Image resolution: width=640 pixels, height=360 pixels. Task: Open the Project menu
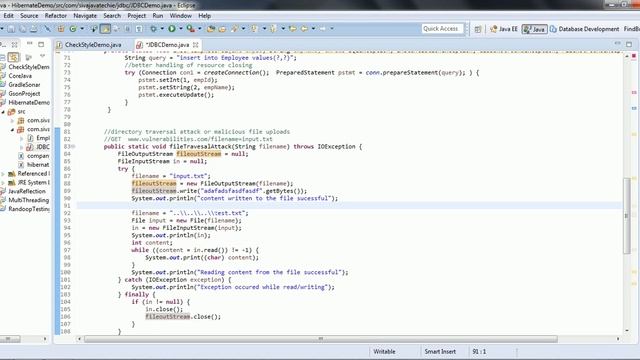pyautogui.click(x=136, y=16)
